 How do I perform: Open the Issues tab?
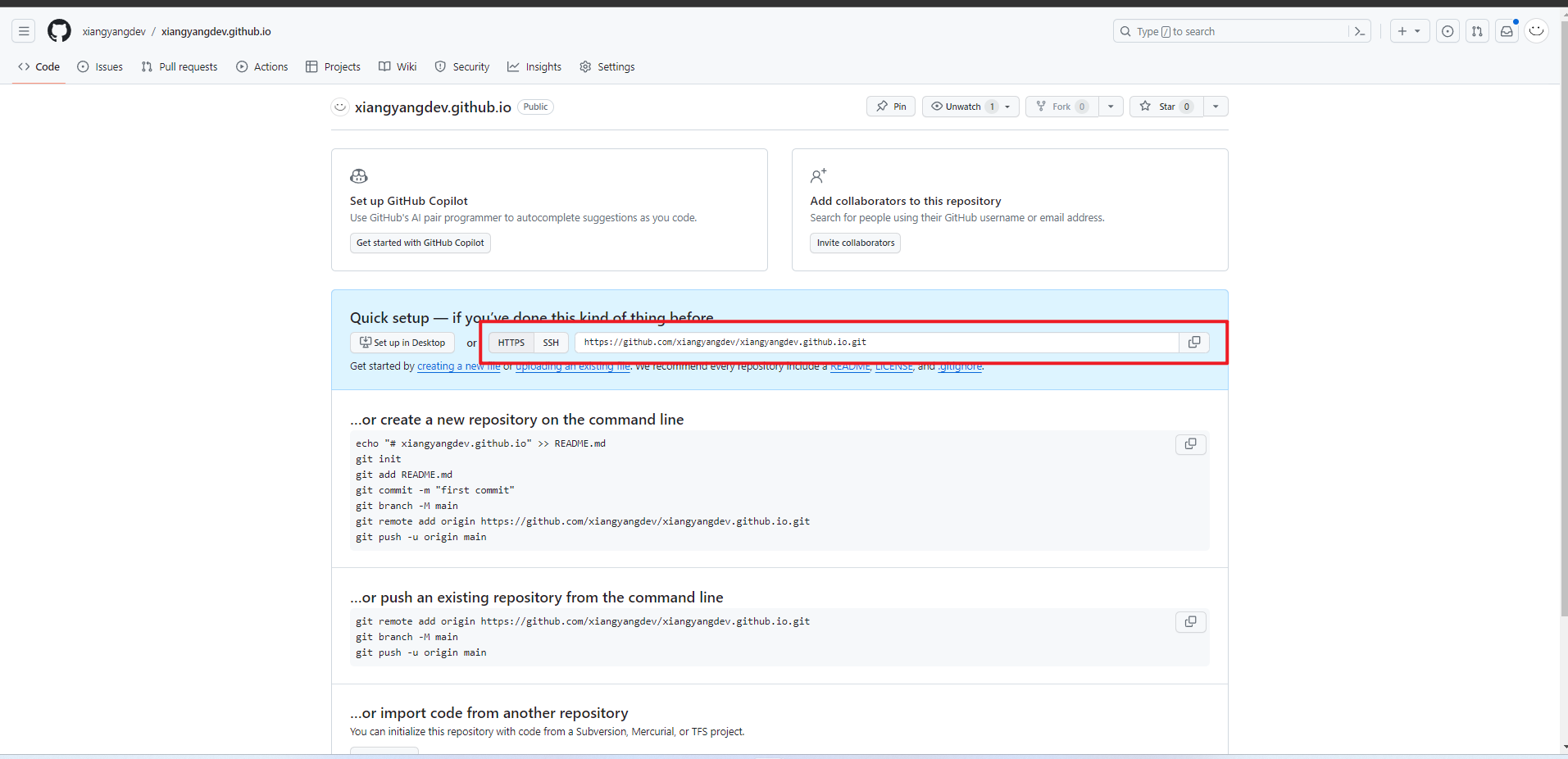coord(100,66)
